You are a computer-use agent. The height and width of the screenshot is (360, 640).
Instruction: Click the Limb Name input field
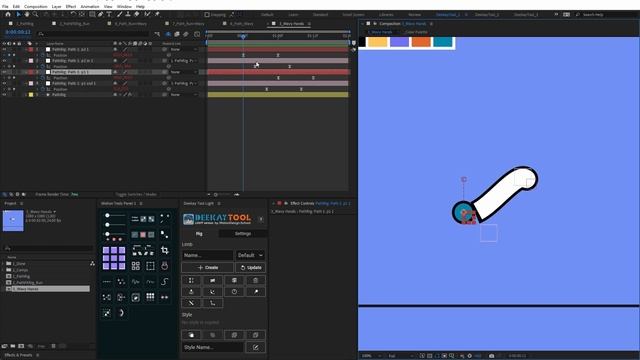click(x=207, y=256)
